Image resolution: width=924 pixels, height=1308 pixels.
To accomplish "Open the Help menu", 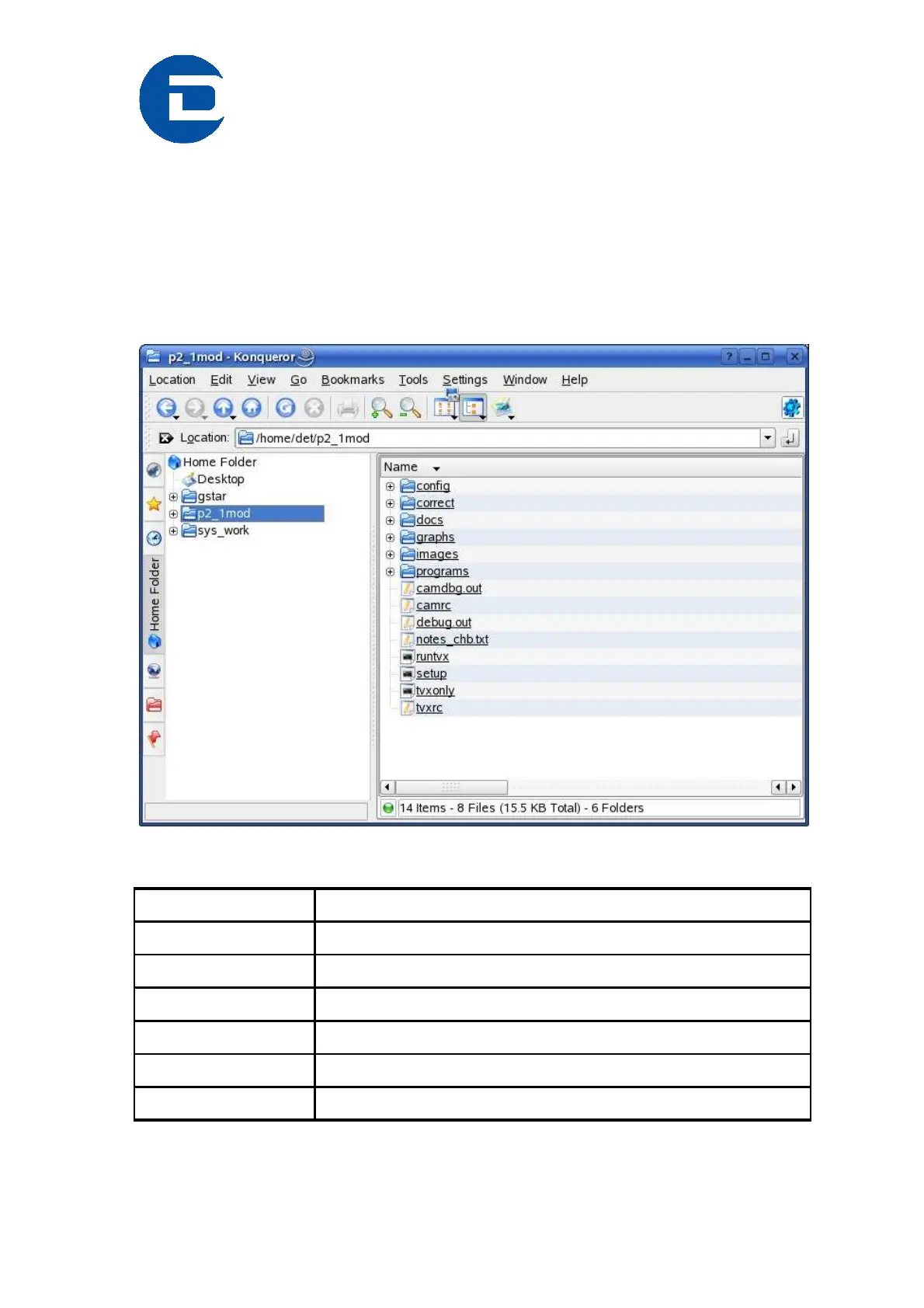I will pyautogui.click(x=575, y=380).
